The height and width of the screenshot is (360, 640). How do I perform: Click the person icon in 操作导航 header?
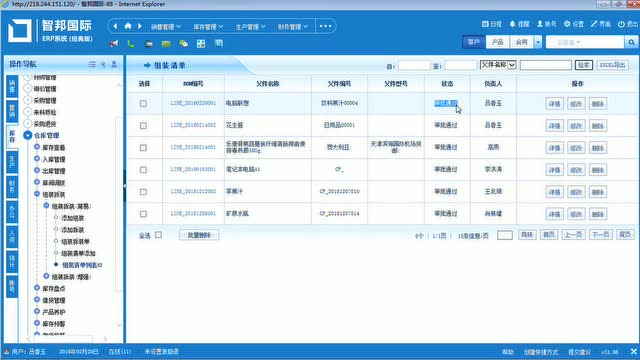pos(114,64)
